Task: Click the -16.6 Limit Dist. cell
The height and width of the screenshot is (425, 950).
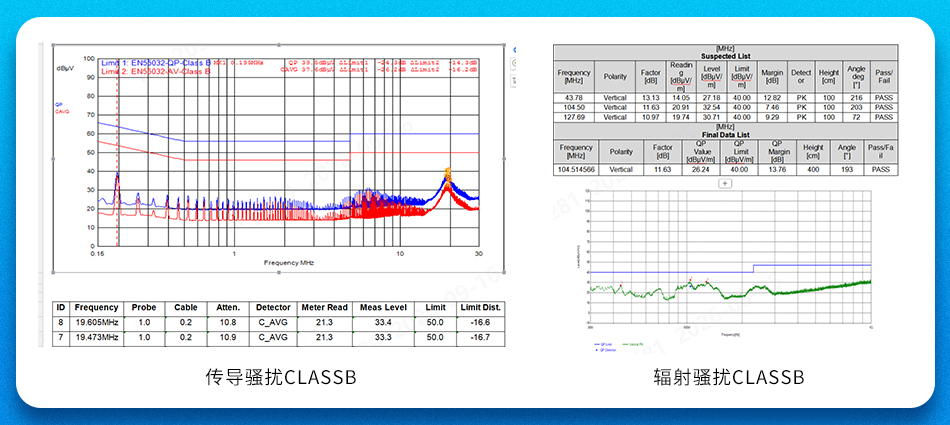Action: pos(479,323)
